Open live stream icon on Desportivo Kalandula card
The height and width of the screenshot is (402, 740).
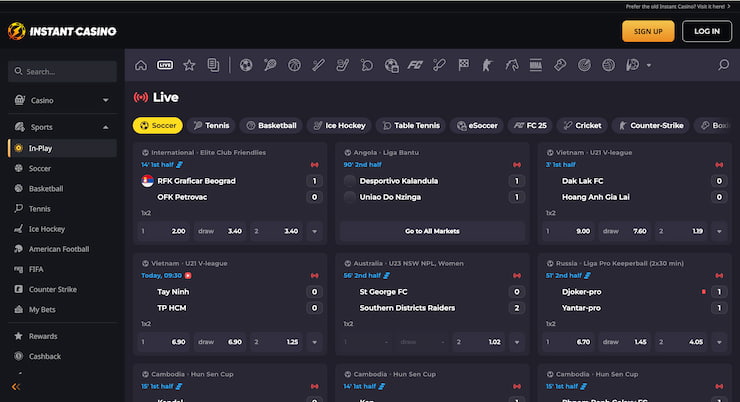tap(517, 165)
